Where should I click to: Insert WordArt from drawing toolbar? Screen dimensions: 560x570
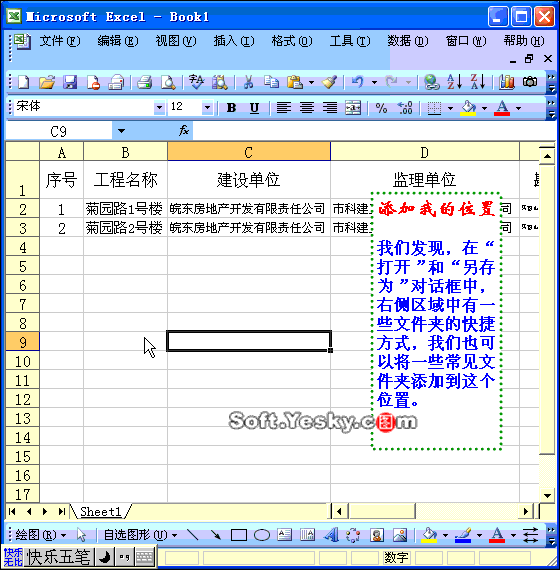point(331,535)
